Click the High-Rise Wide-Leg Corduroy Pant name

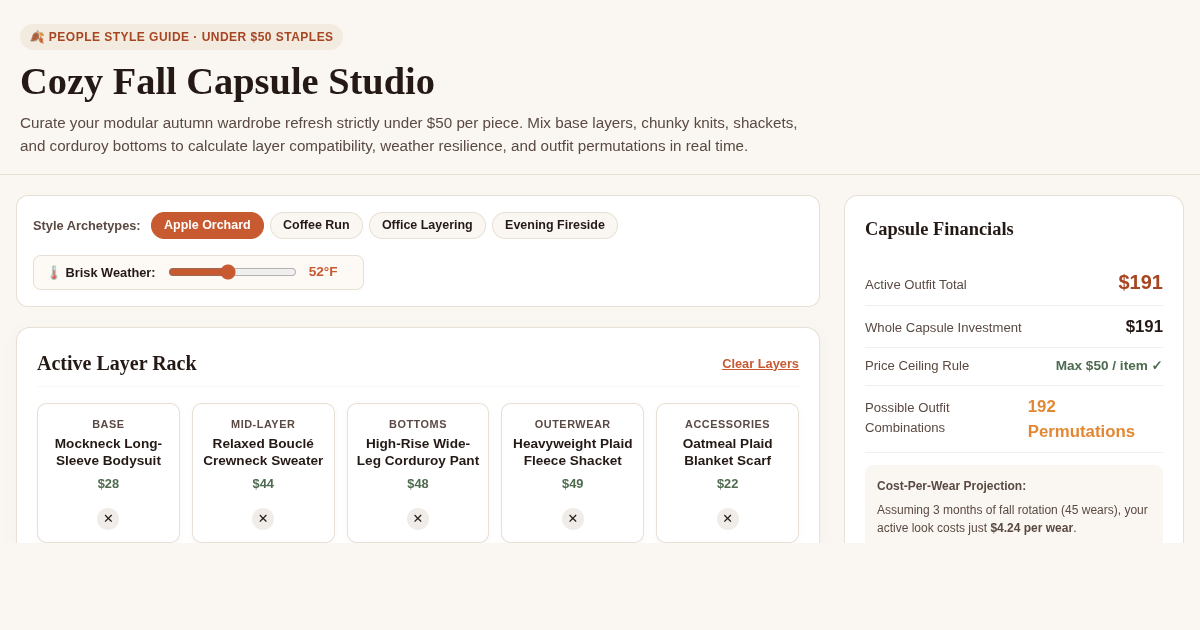tap(418, 452)
